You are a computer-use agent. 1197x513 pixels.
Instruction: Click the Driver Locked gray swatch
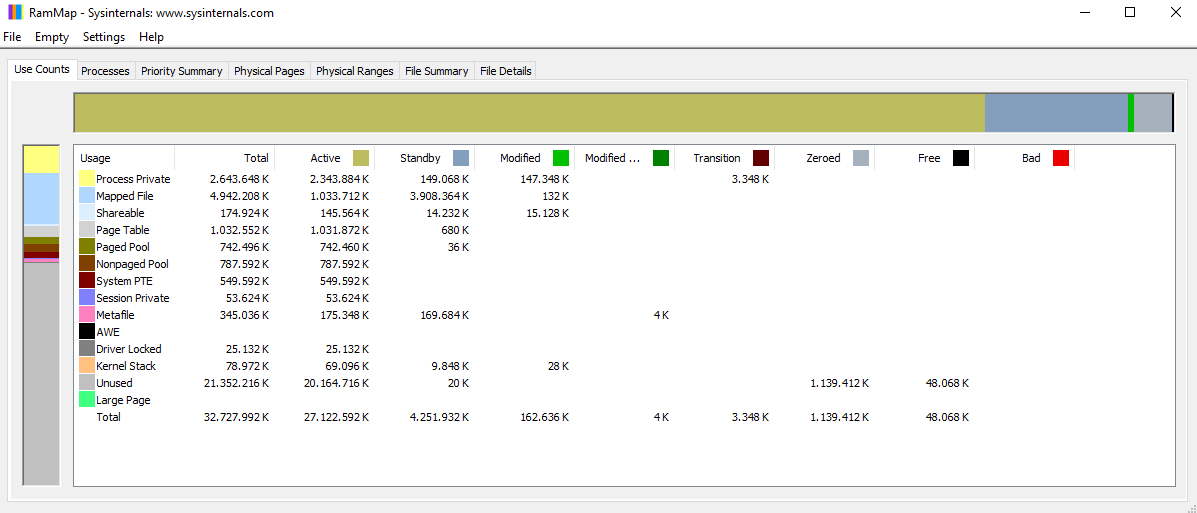[x=87, y=349]
